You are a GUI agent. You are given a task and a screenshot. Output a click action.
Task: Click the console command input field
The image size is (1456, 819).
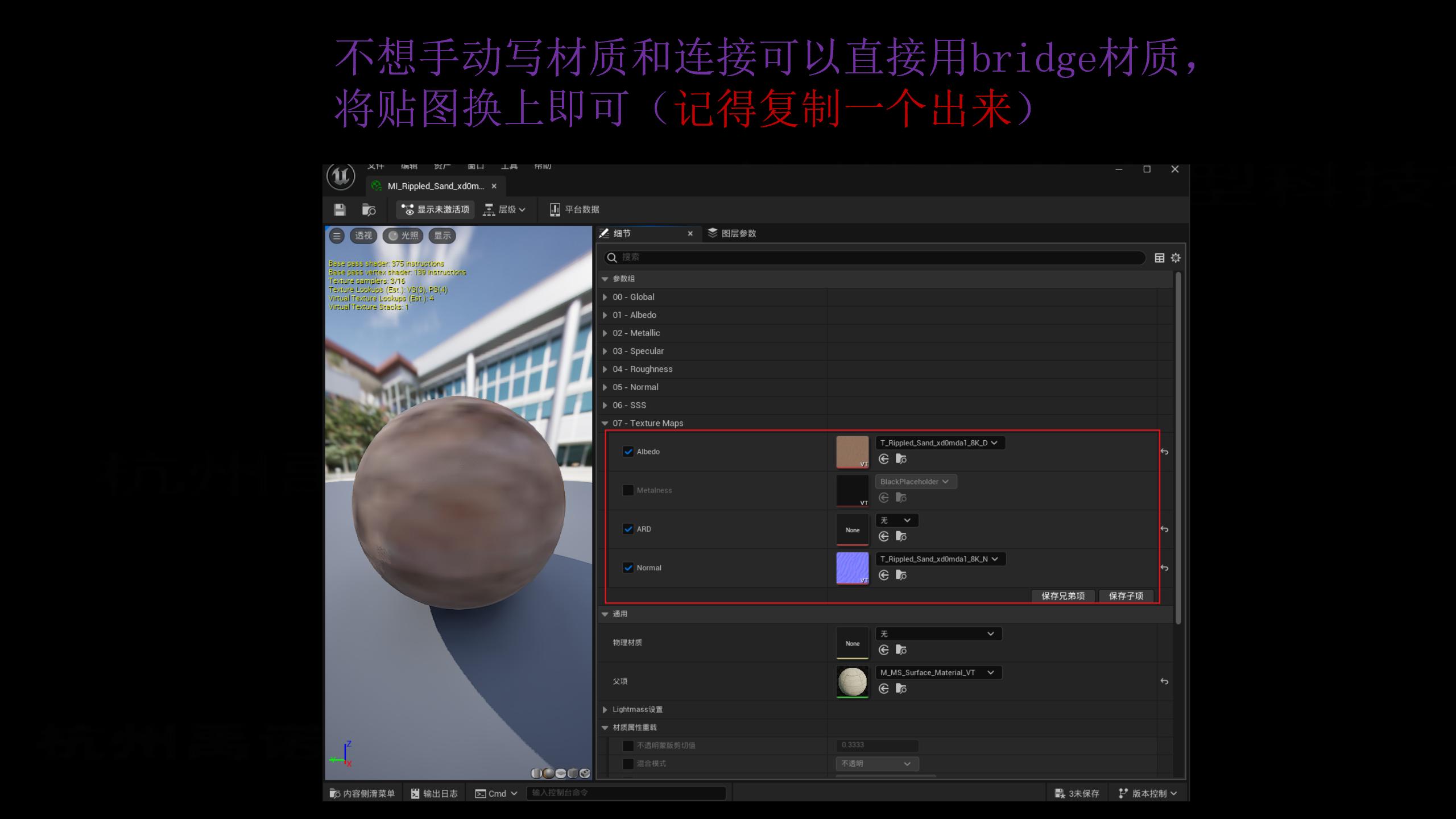click(x=626, y=793)
